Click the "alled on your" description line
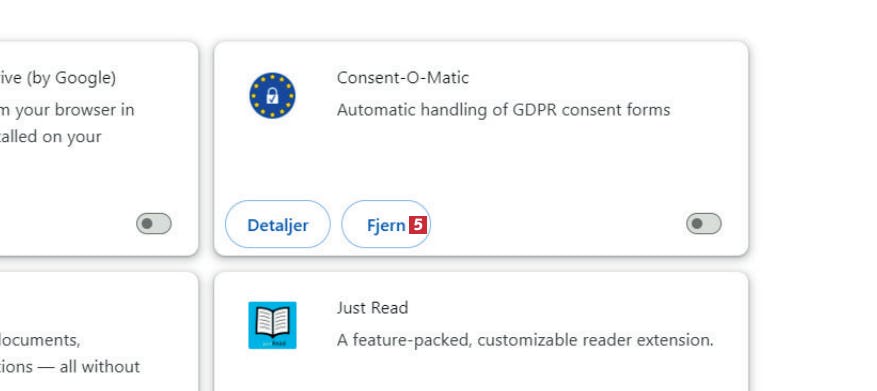 51,137
